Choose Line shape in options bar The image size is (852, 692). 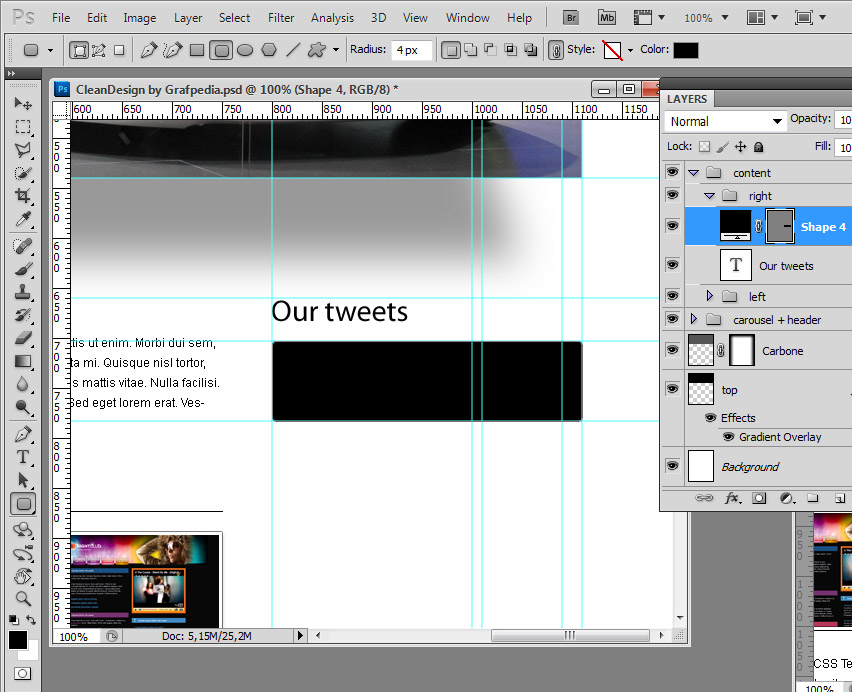coord(293,51)
